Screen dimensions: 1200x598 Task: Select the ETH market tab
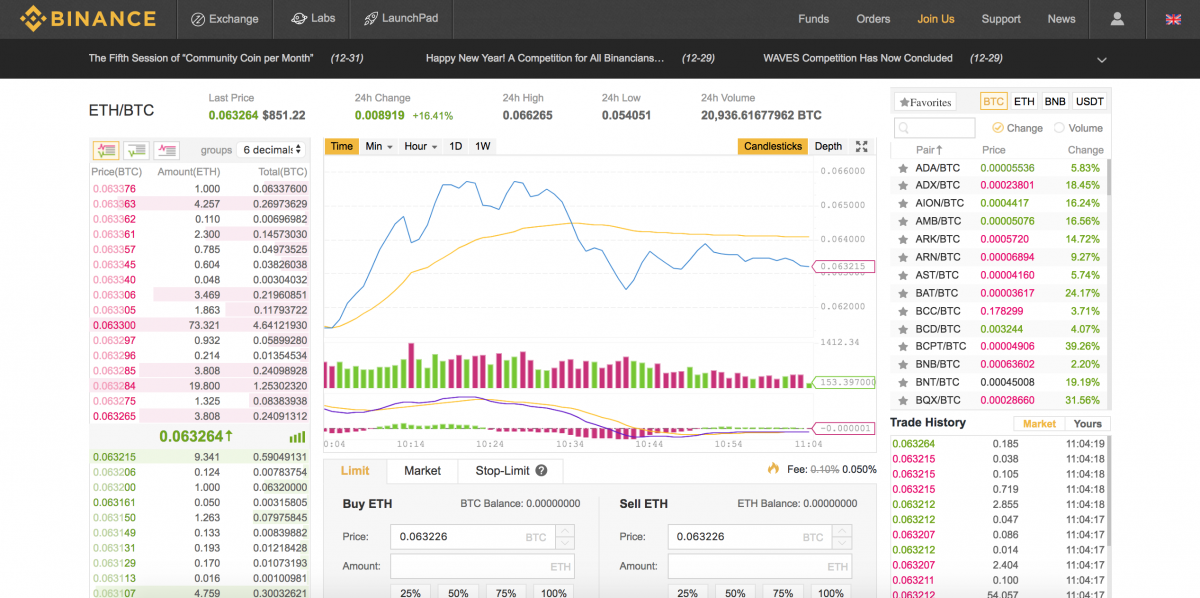[x=1024, y=102]
